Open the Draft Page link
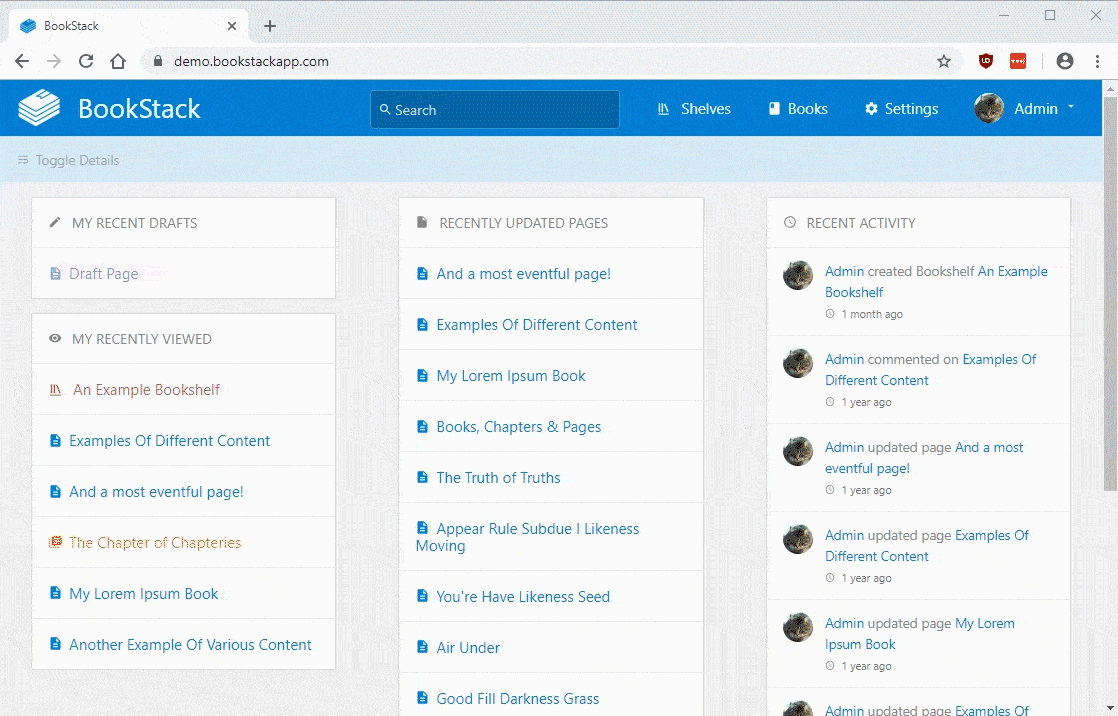The image size is (1118, 716). tap(103, 274)
